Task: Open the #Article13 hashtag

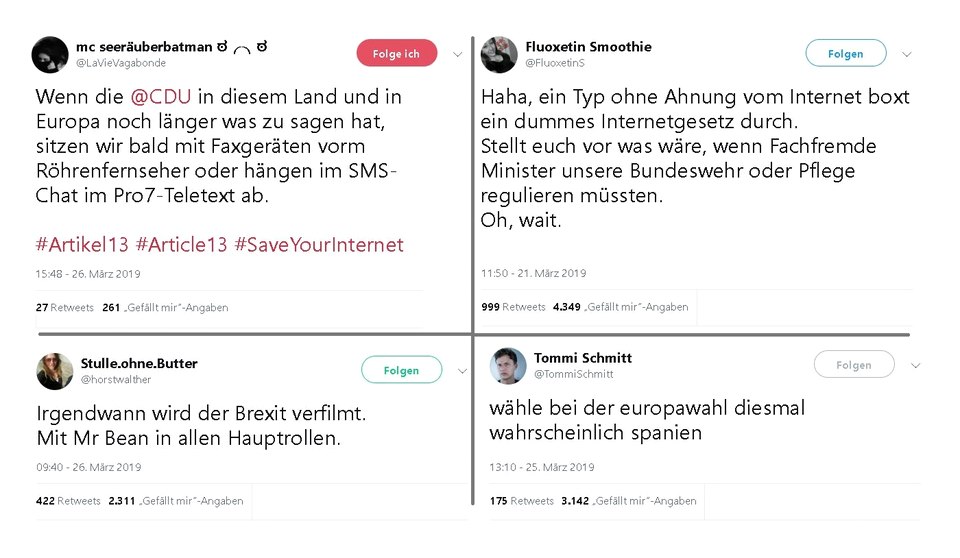Action: 181,245
